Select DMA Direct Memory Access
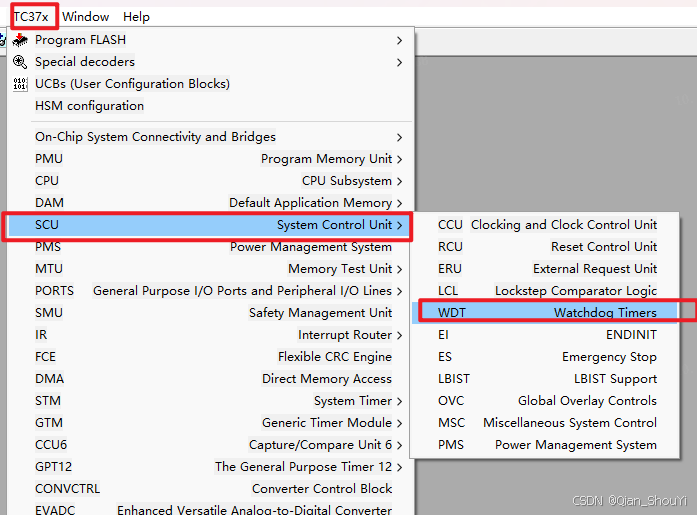The image size is (697, 515). [211, 379]
